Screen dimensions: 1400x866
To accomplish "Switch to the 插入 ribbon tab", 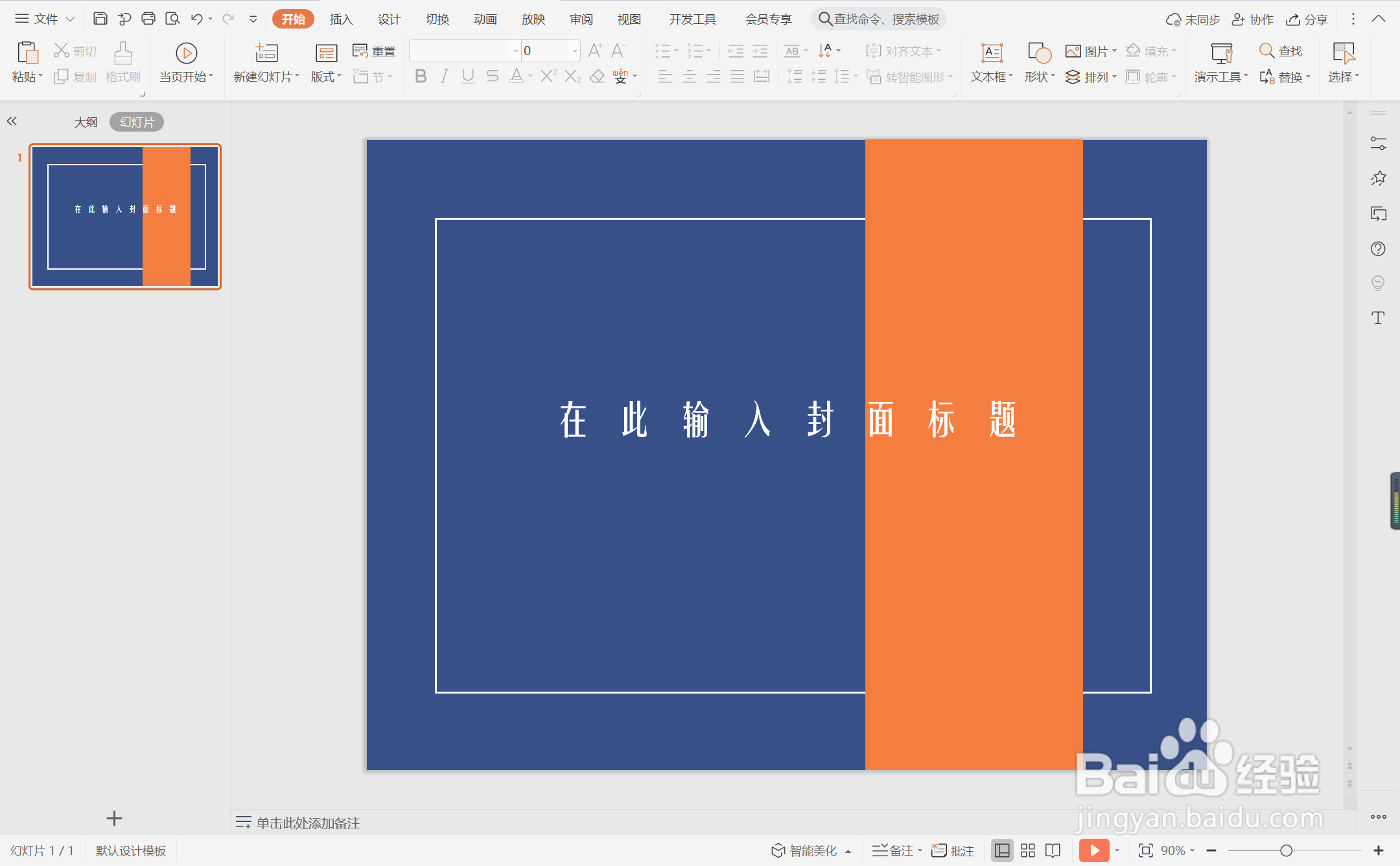I will pos(341,19).
